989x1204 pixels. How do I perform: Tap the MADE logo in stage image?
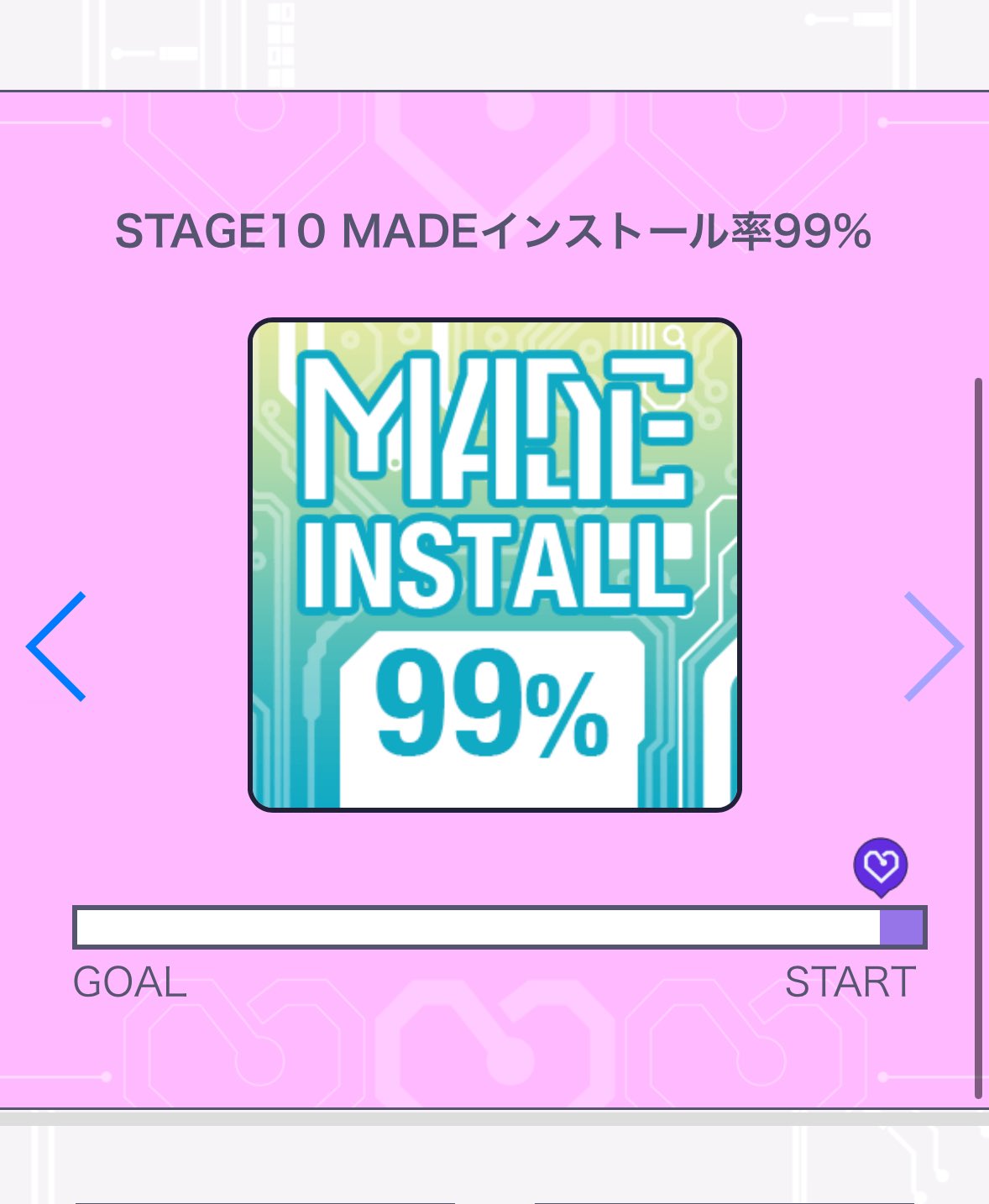(x=496, y=428)
